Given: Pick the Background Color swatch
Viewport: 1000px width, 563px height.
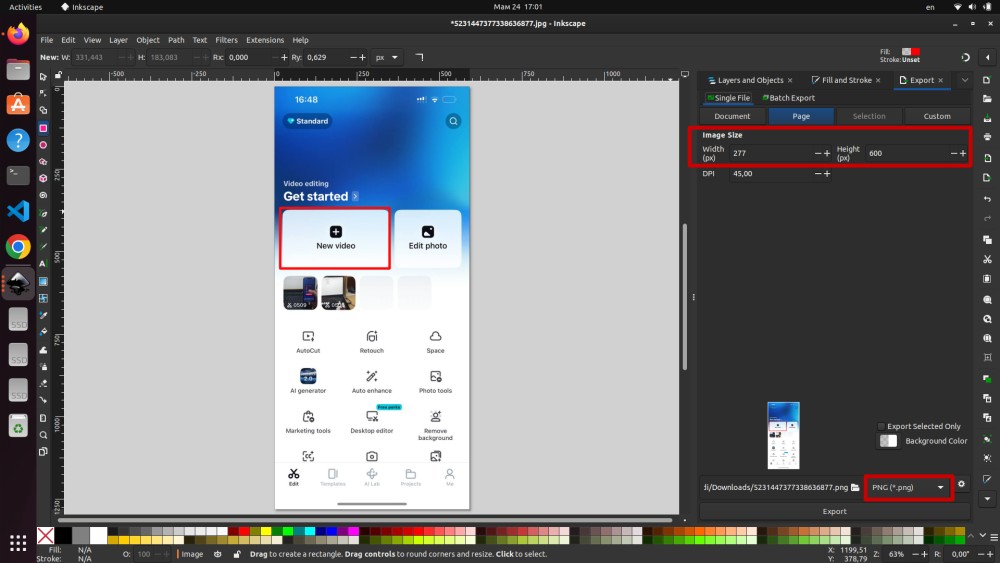Looking at the screenshot, I should coord(888,441).
